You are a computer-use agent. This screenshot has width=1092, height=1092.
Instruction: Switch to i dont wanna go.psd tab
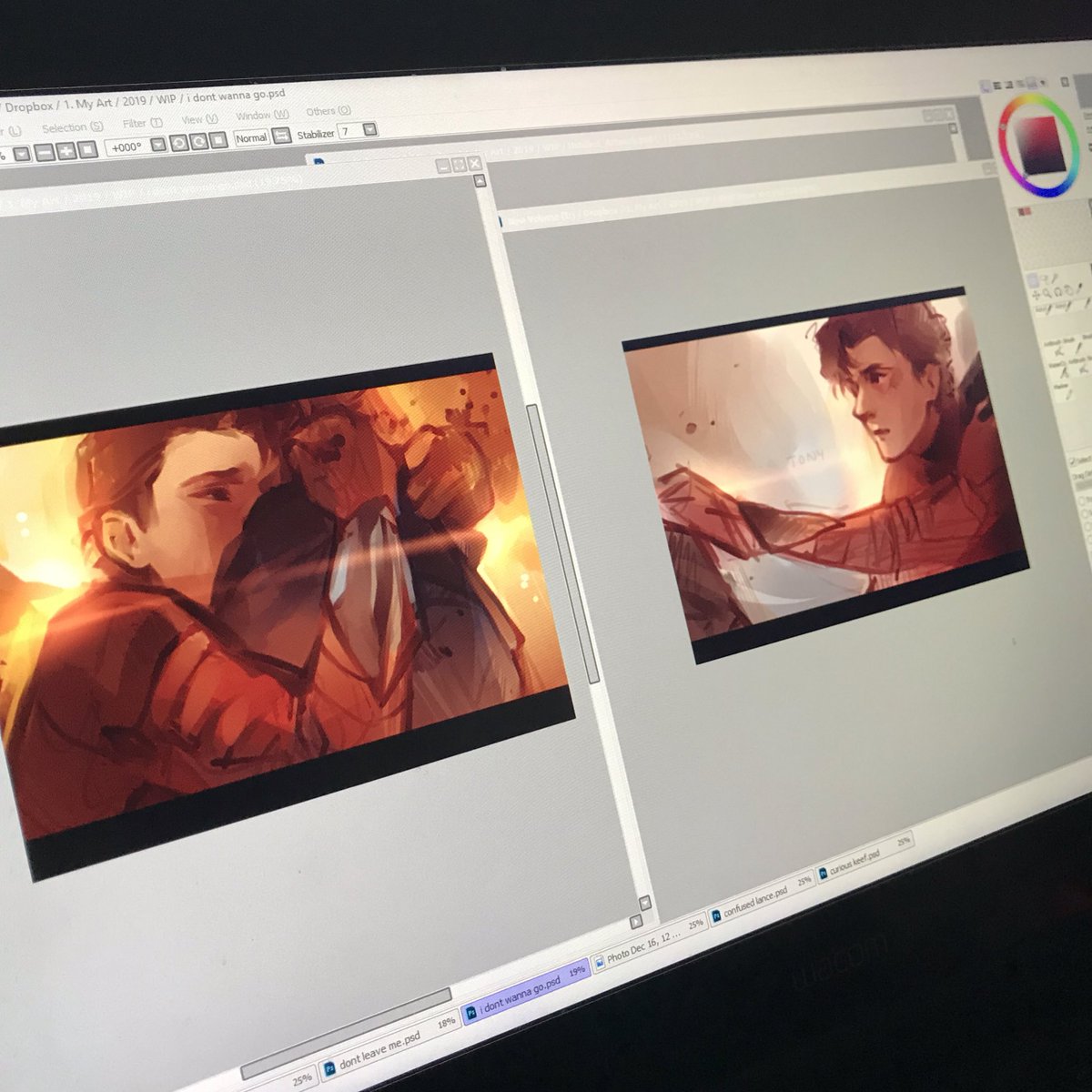526,990
